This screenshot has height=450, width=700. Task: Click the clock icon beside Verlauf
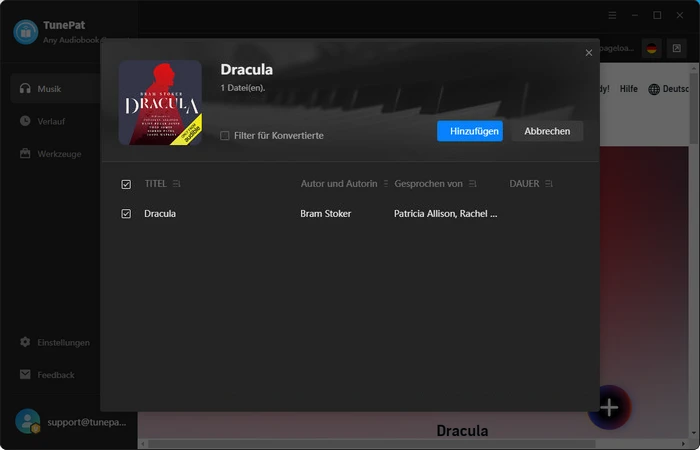[x=25, y=121]
